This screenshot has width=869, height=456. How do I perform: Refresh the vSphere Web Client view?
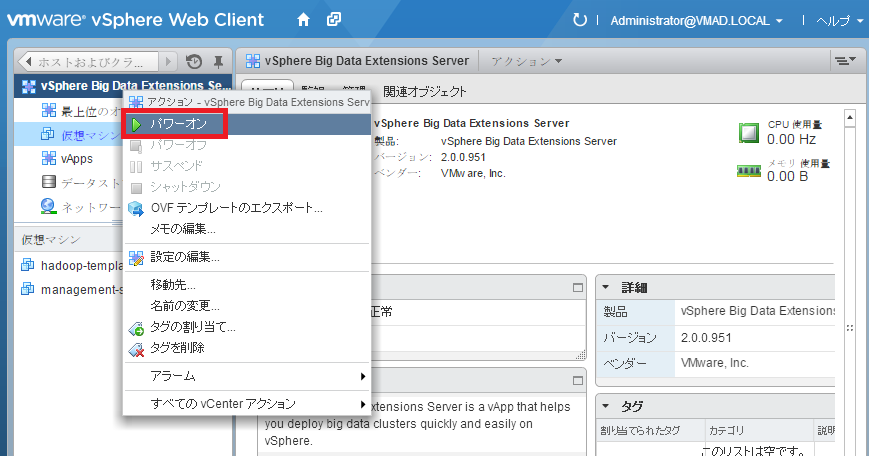pos(579,21)
